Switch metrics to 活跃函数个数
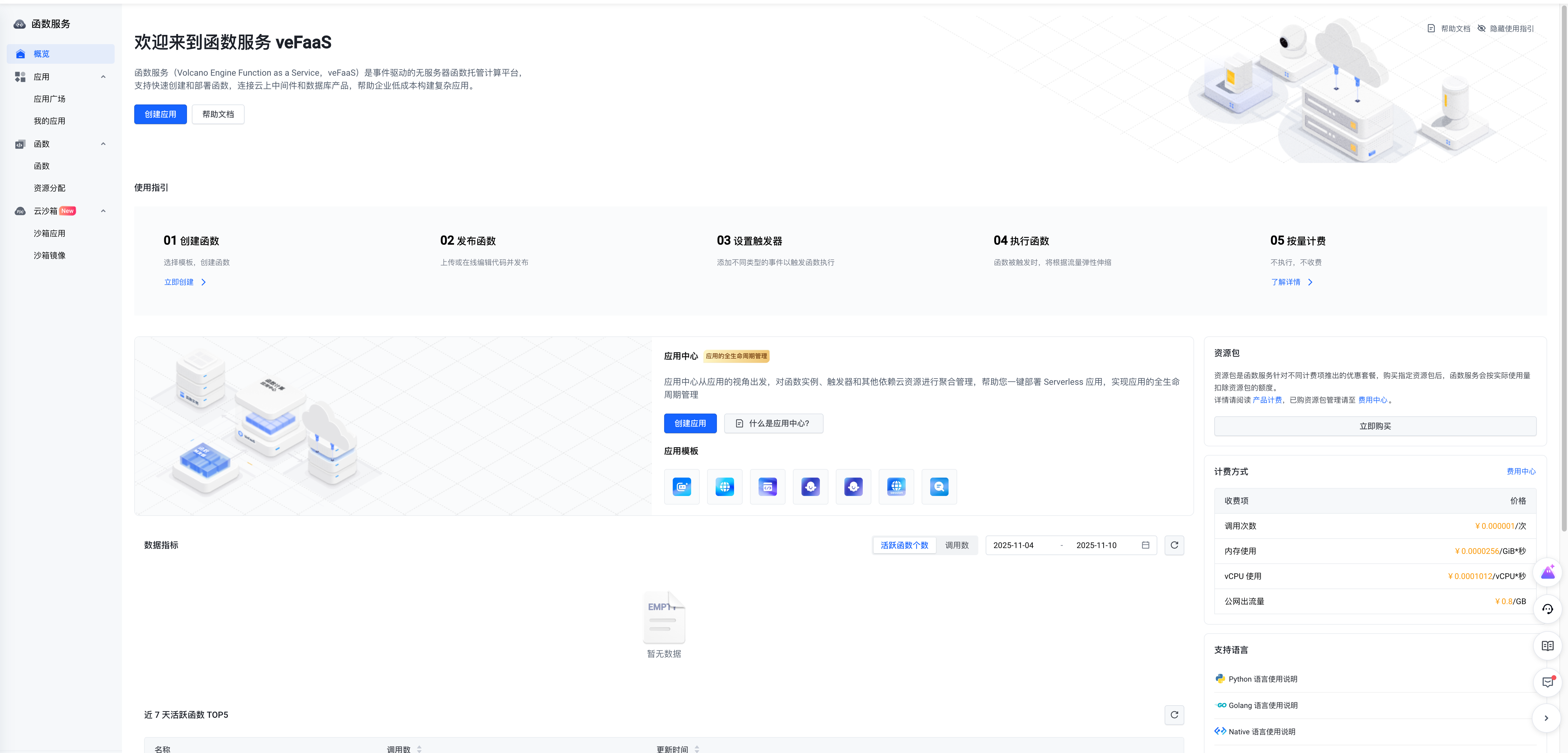The image size is (1568, 753). 904,545
